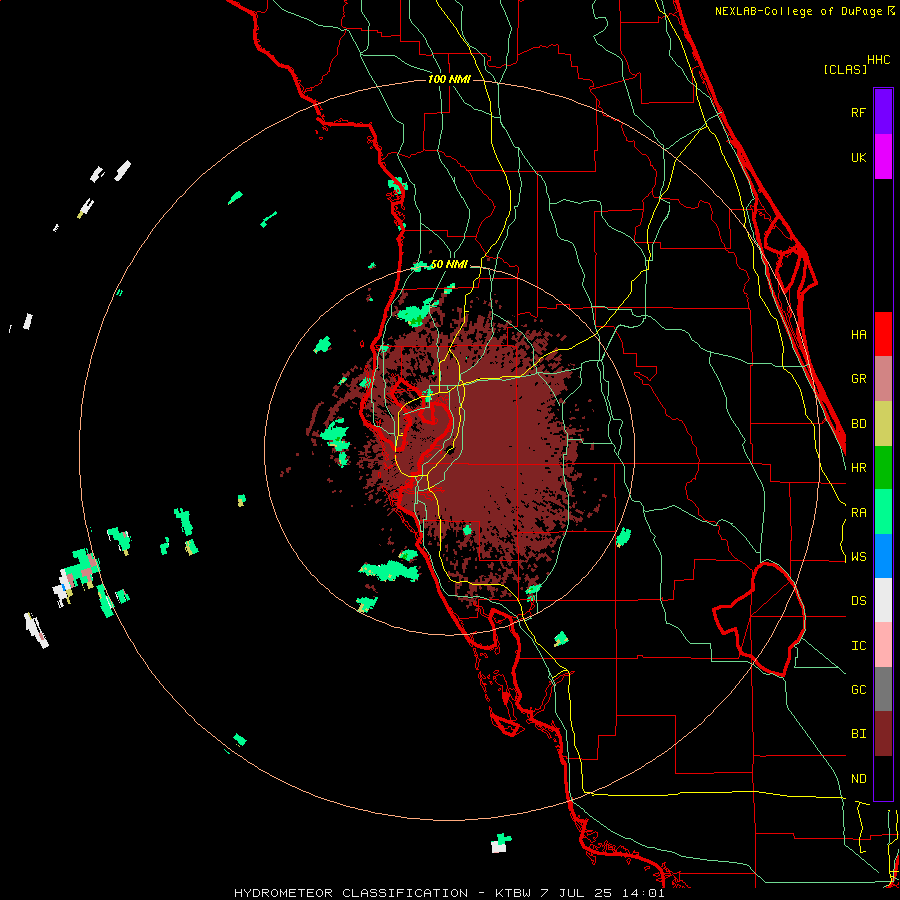The height and width of the screenshot is (900, 900).
Task: Click the 50 NMI range ring label
Action: pyautogui.click(x=449, y=264)
